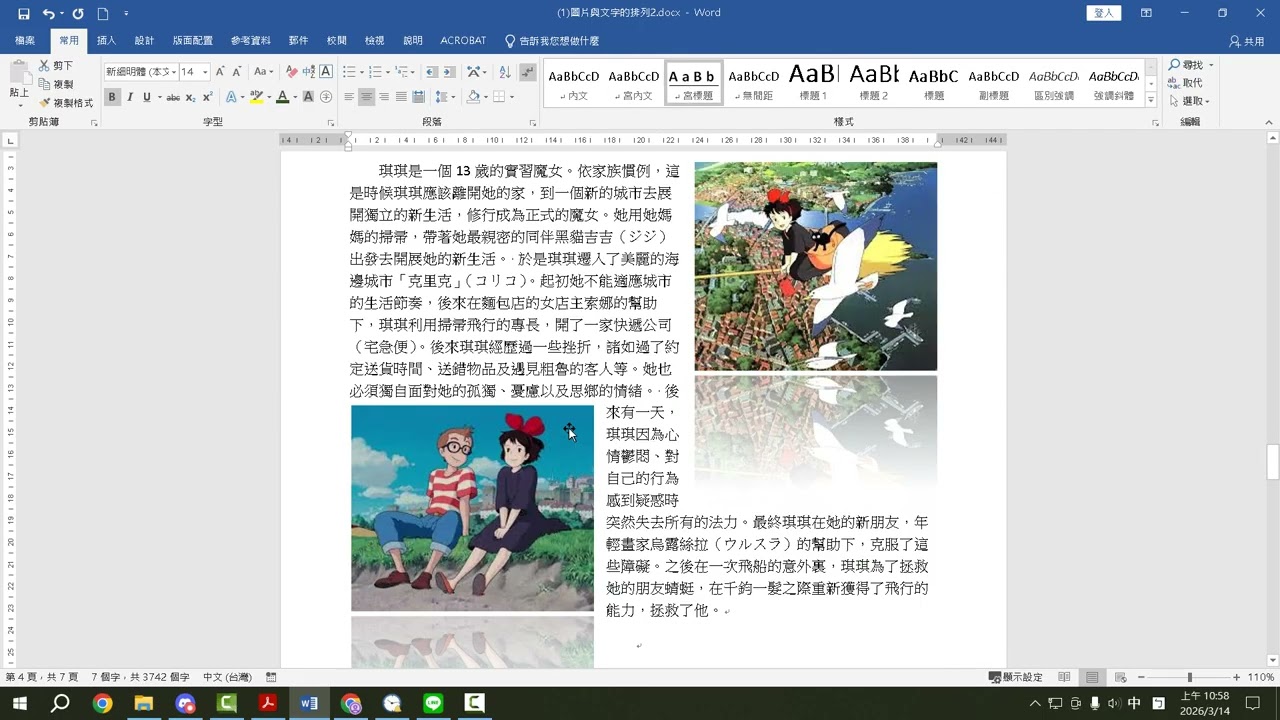Switch to the Design (設計) tab
Viewport: 1280px width, 720px height.
pyautogui.click(x=144, y=41)
